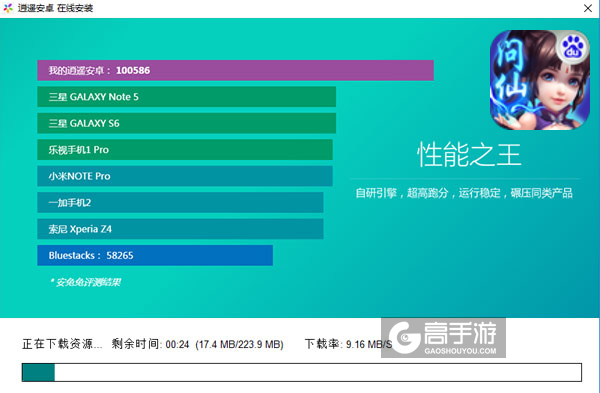Image resolution: width=600 pixels, height=393 pixels.
Task: Select the 三星 GALAXY S6 bar
Action: point(186,123)
